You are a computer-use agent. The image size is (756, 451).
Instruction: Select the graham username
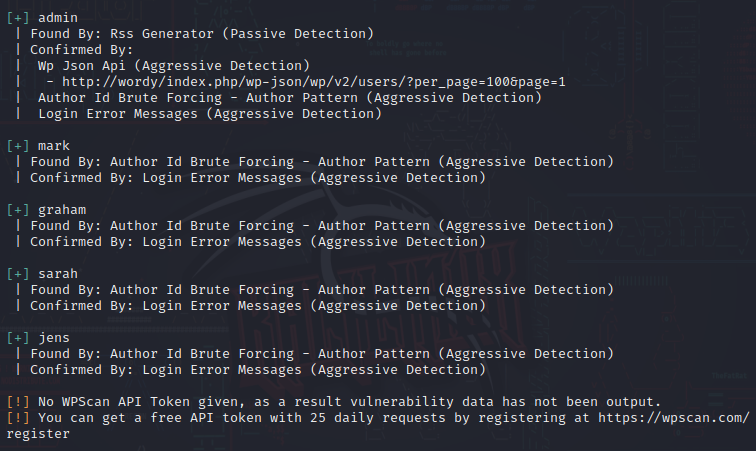point(62,210)
